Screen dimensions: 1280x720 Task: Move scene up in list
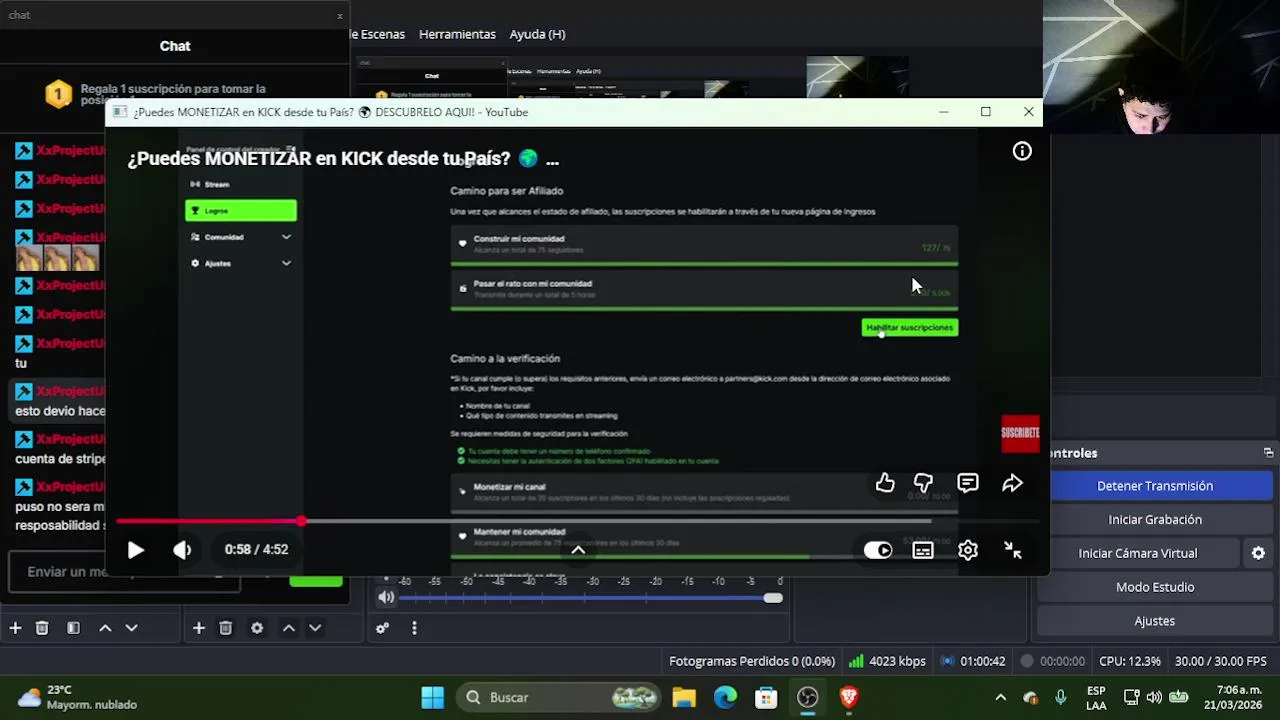(x=105, y=628)
